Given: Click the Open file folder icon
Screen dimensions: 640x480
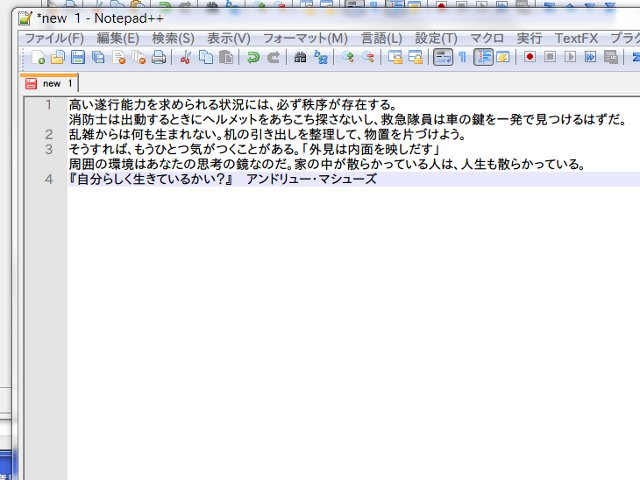Looking at the screenshot, I should point(58,57).
